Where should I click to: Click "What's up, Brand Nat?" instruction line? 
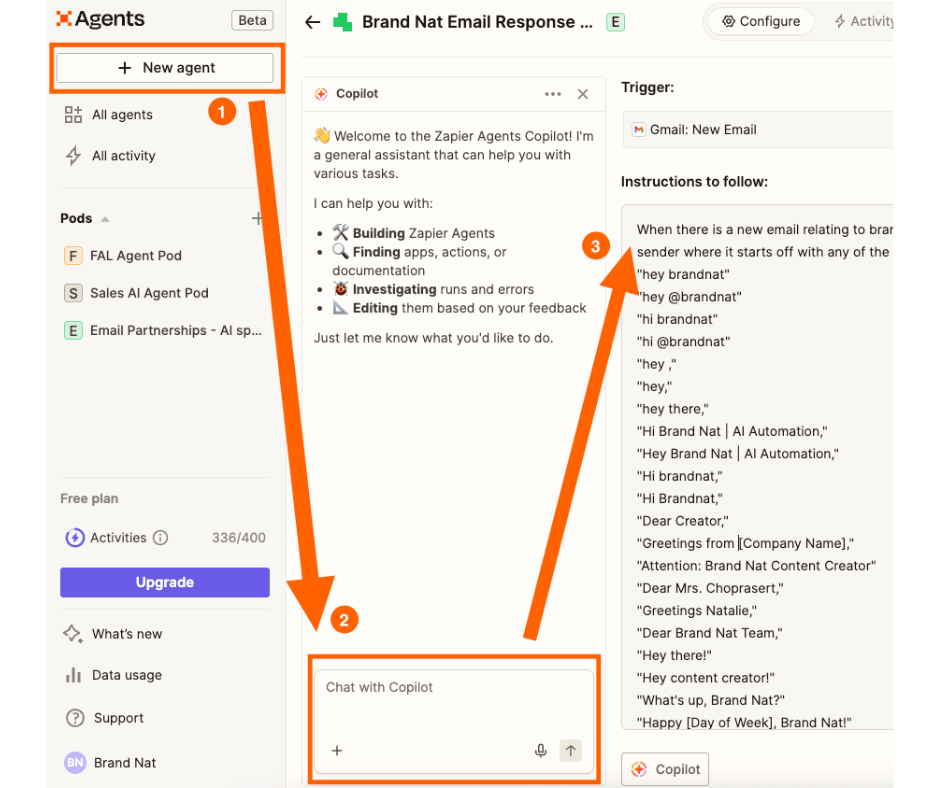[711, 700]
